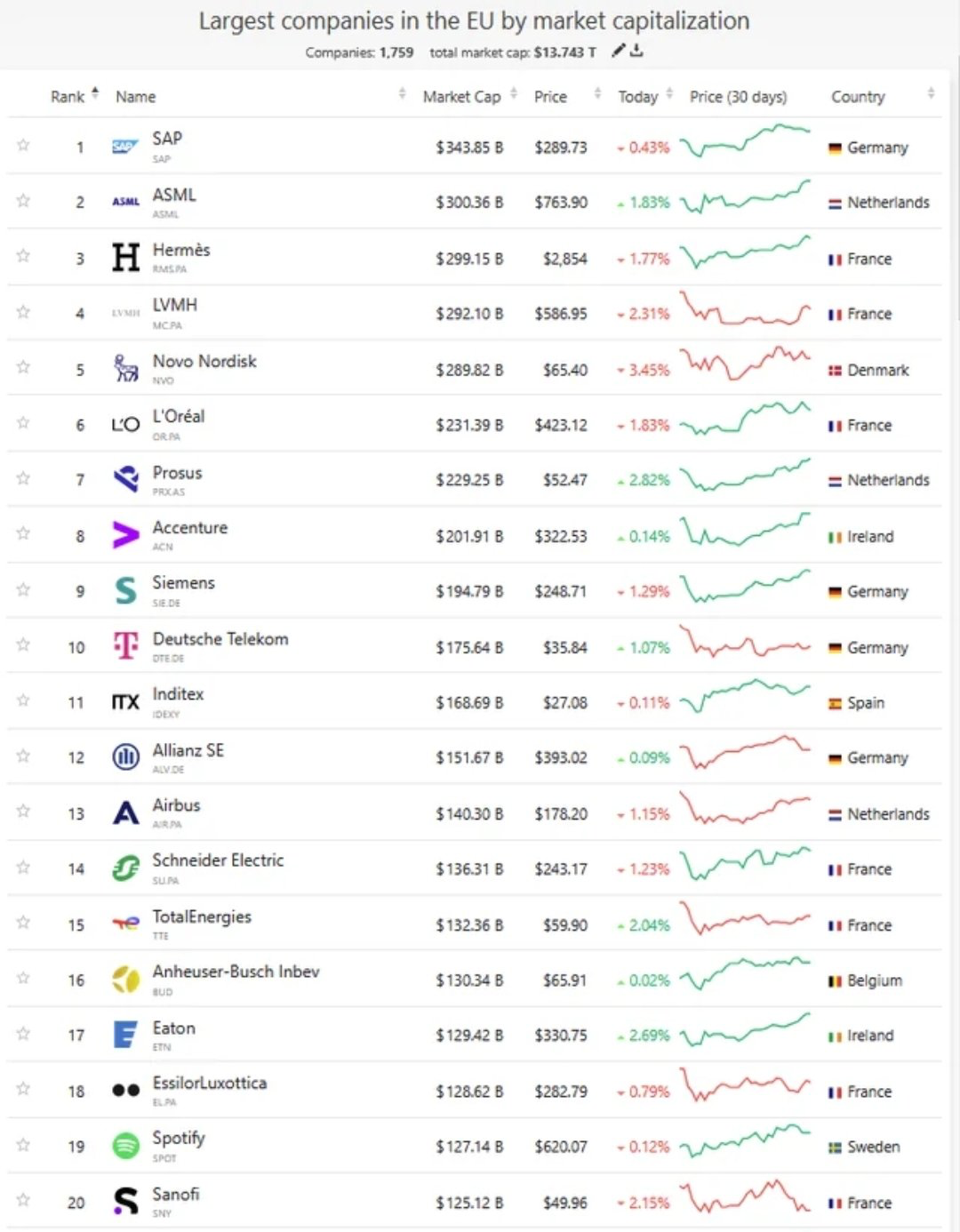This screenshot has height=1232, width=960.
Task: Click the EssilorLuxottica two-dot logo
Action: click(x=125, y=1090)
